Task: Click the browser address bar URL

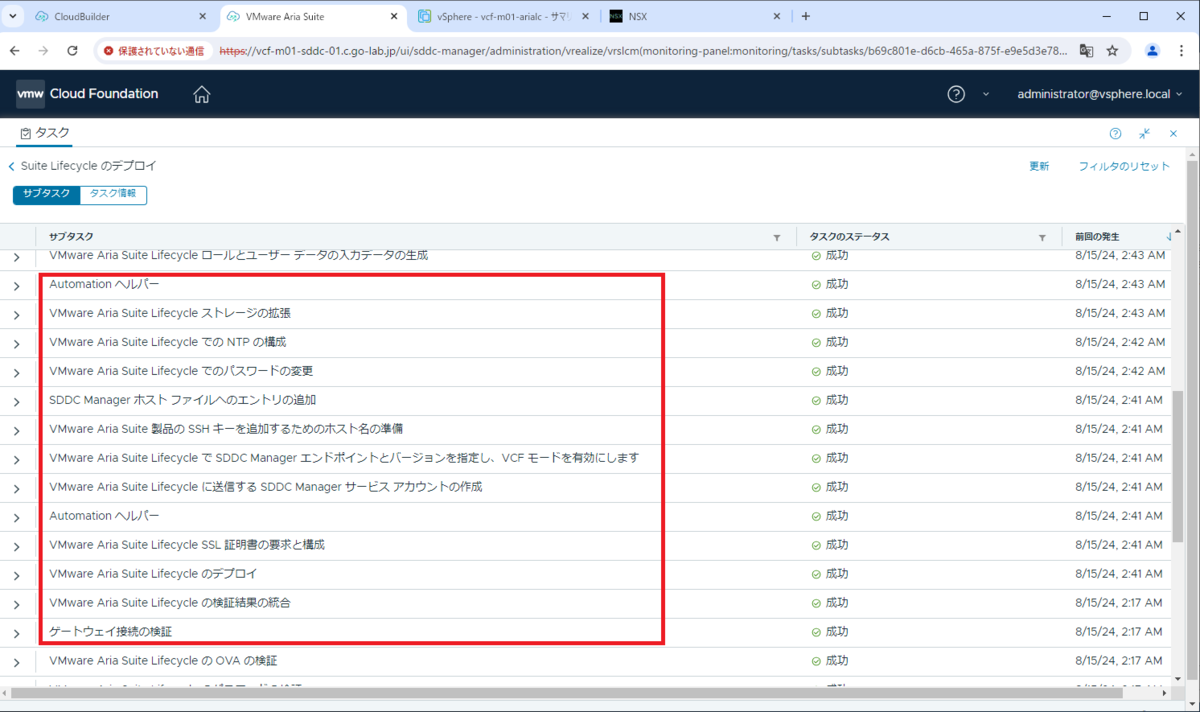Action: pyautogui.click(x=645, y=50)
